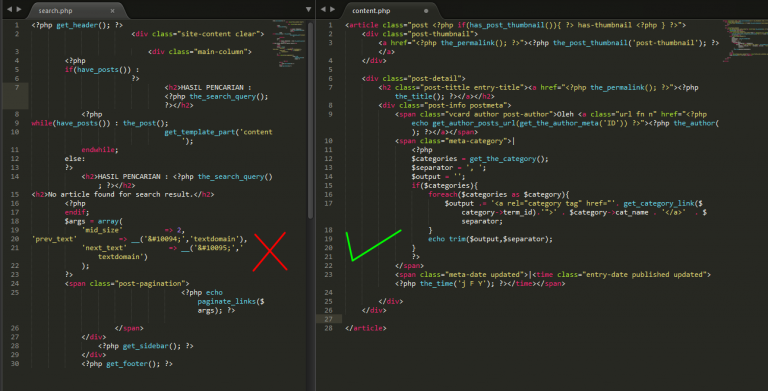The width and height of the screenshot is (768, 391).
Task: Click the search.php minimap
Action: coord(288,44)
